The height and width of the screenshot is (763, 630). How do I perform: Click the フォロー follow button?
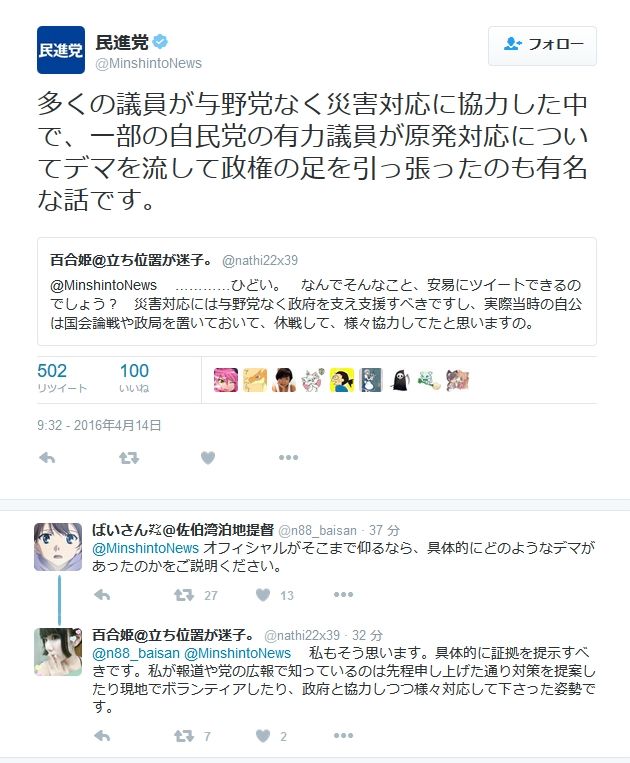pyautogui.click(x=542, y=46)
